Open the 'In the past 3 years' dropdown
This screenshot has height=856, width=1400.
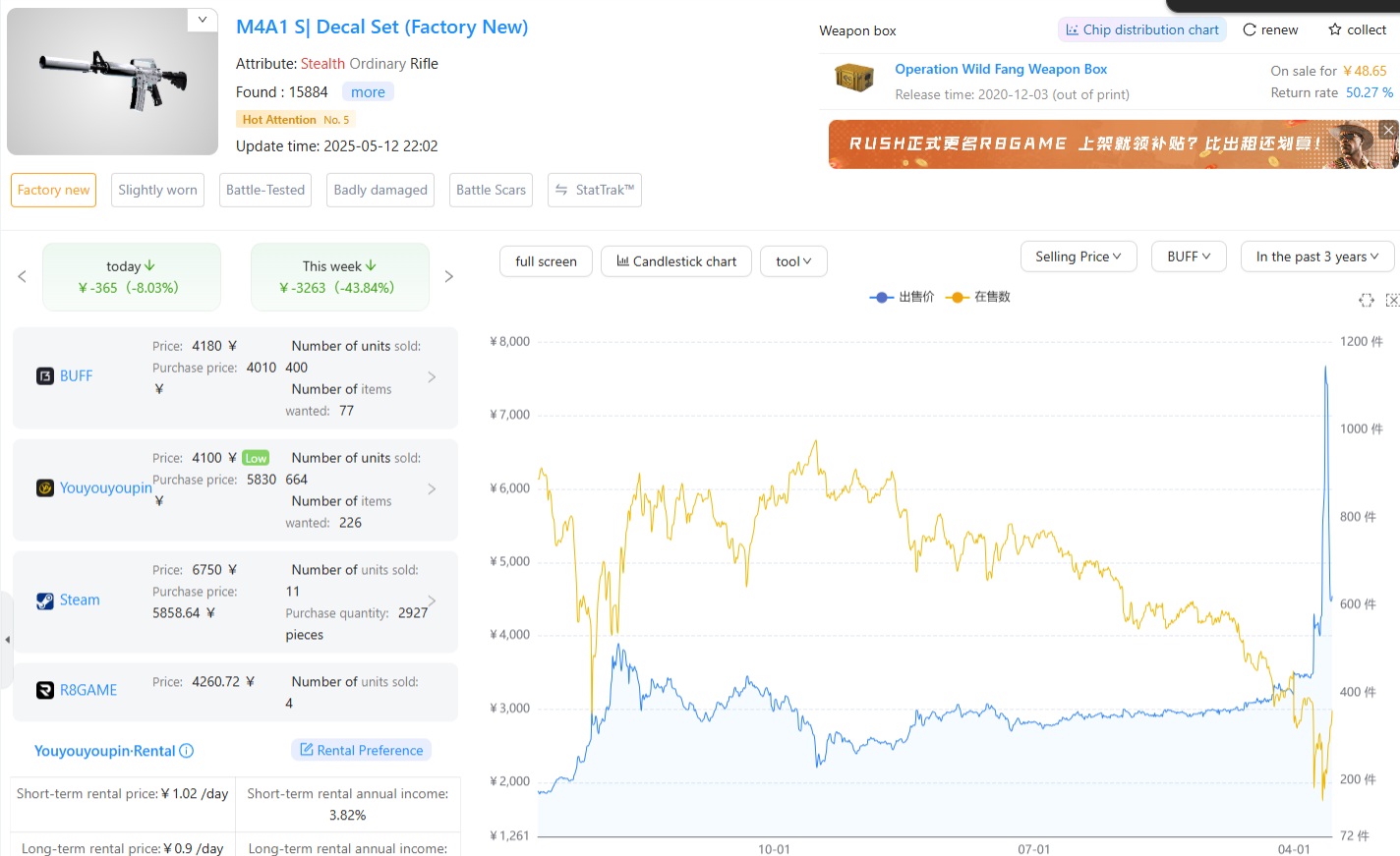1317,257
